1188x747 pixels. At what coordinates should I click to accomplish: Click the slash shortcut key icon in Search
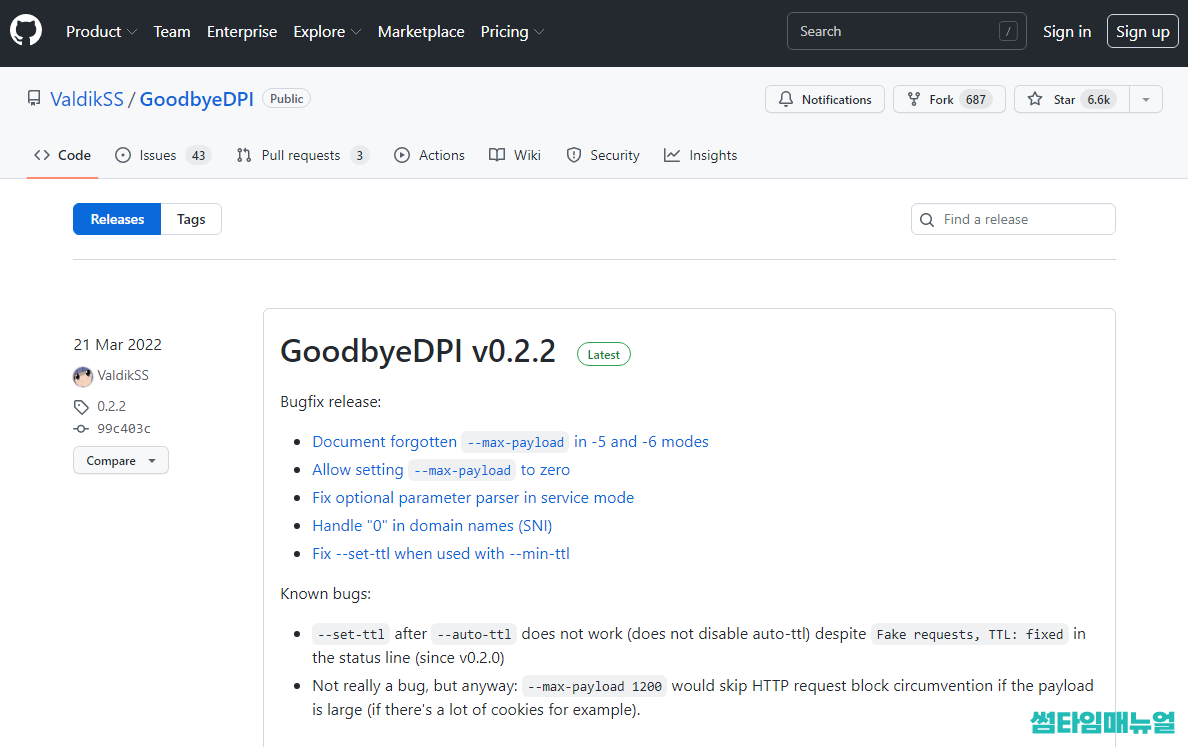coord(1008,31)
